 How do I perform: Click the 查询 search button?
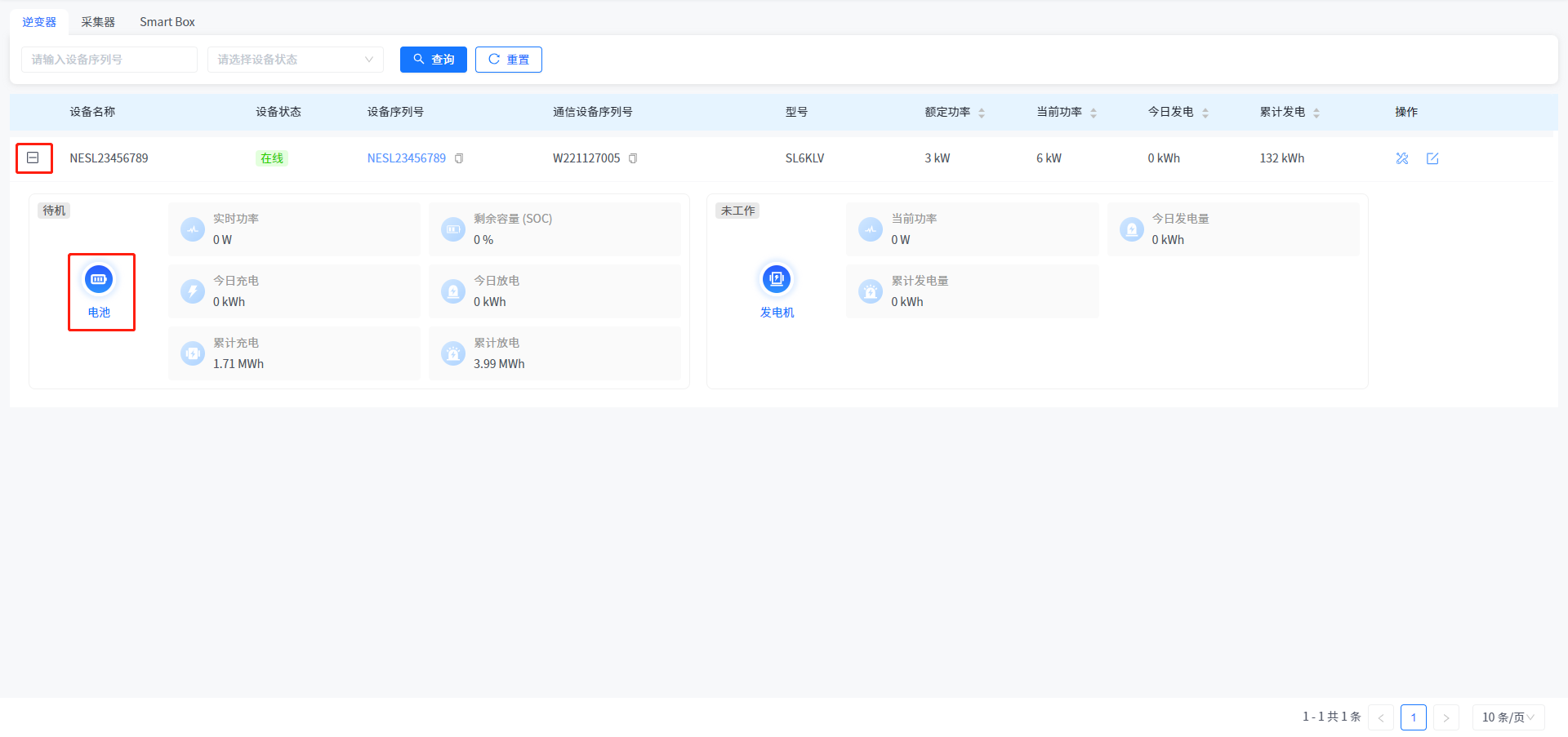433,60
